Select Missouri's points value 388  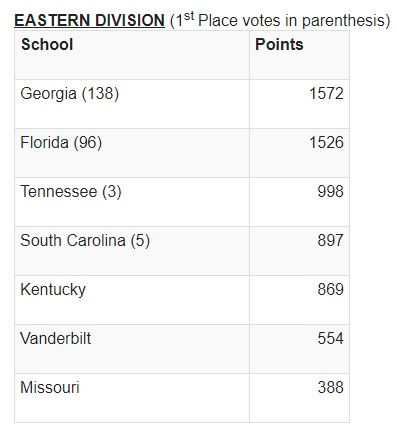tap(330, 387)
